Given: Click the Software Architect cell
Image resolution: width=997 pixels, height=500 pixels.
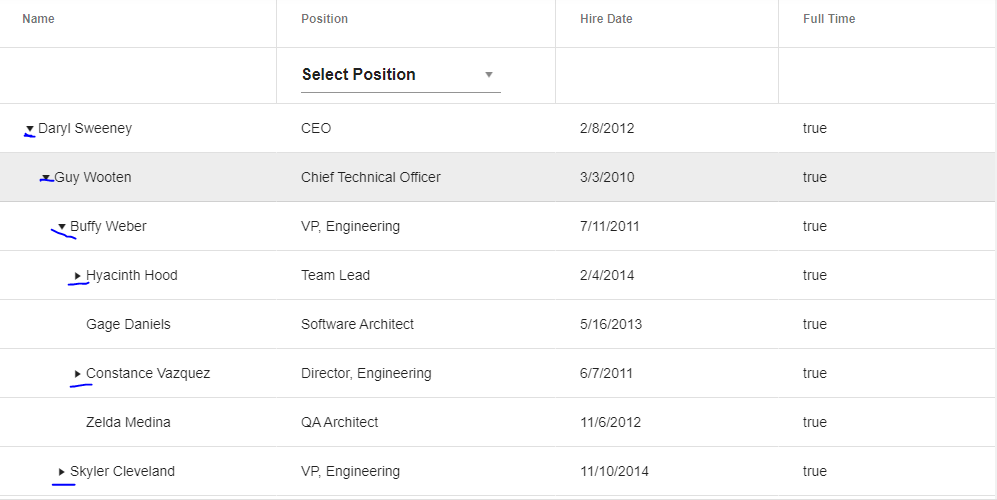Looking at the screenshot, I should click(x=357, y=325).
